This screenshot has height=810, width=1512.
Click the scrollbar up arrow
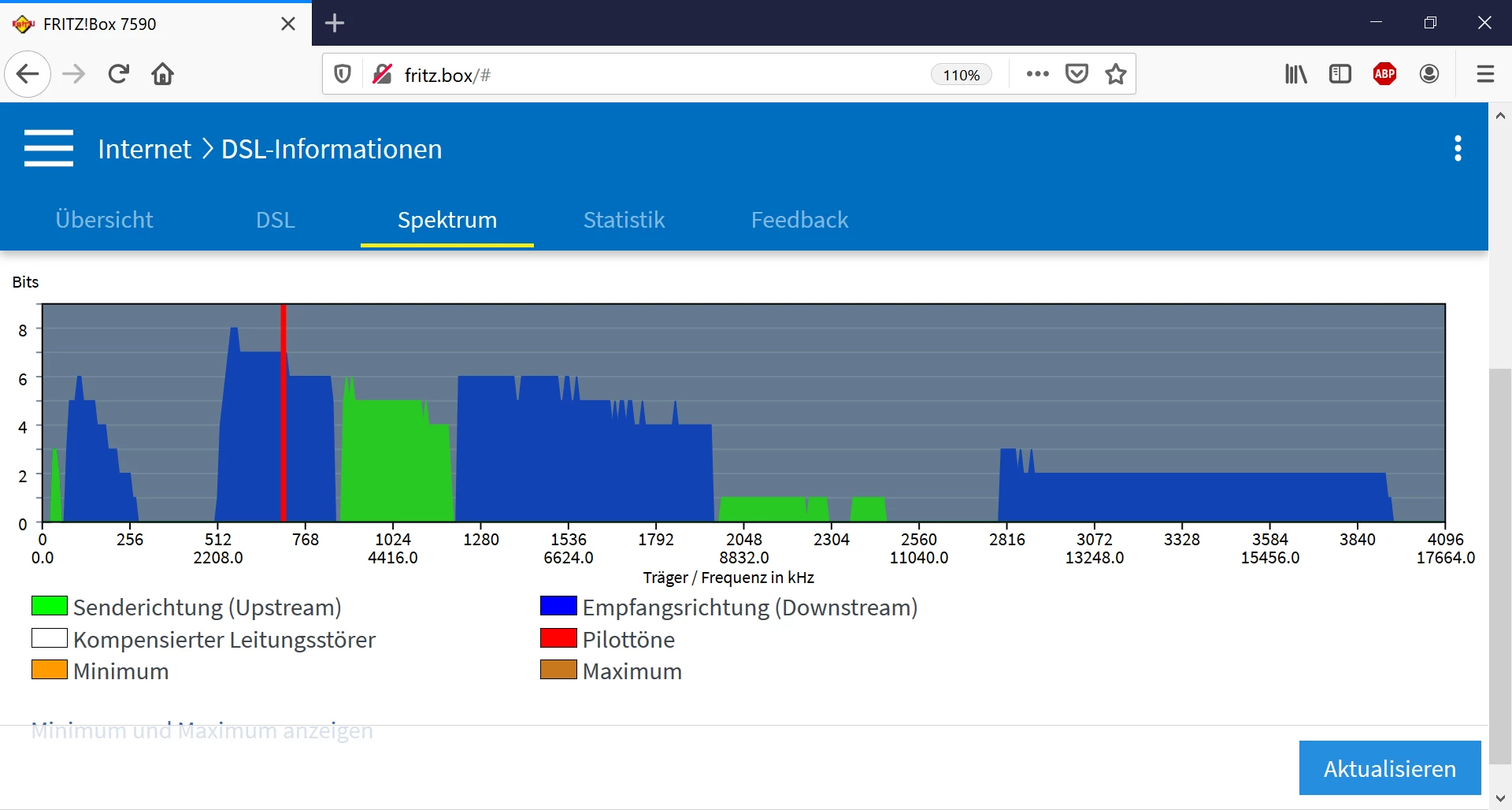[x=1500, y=116]
